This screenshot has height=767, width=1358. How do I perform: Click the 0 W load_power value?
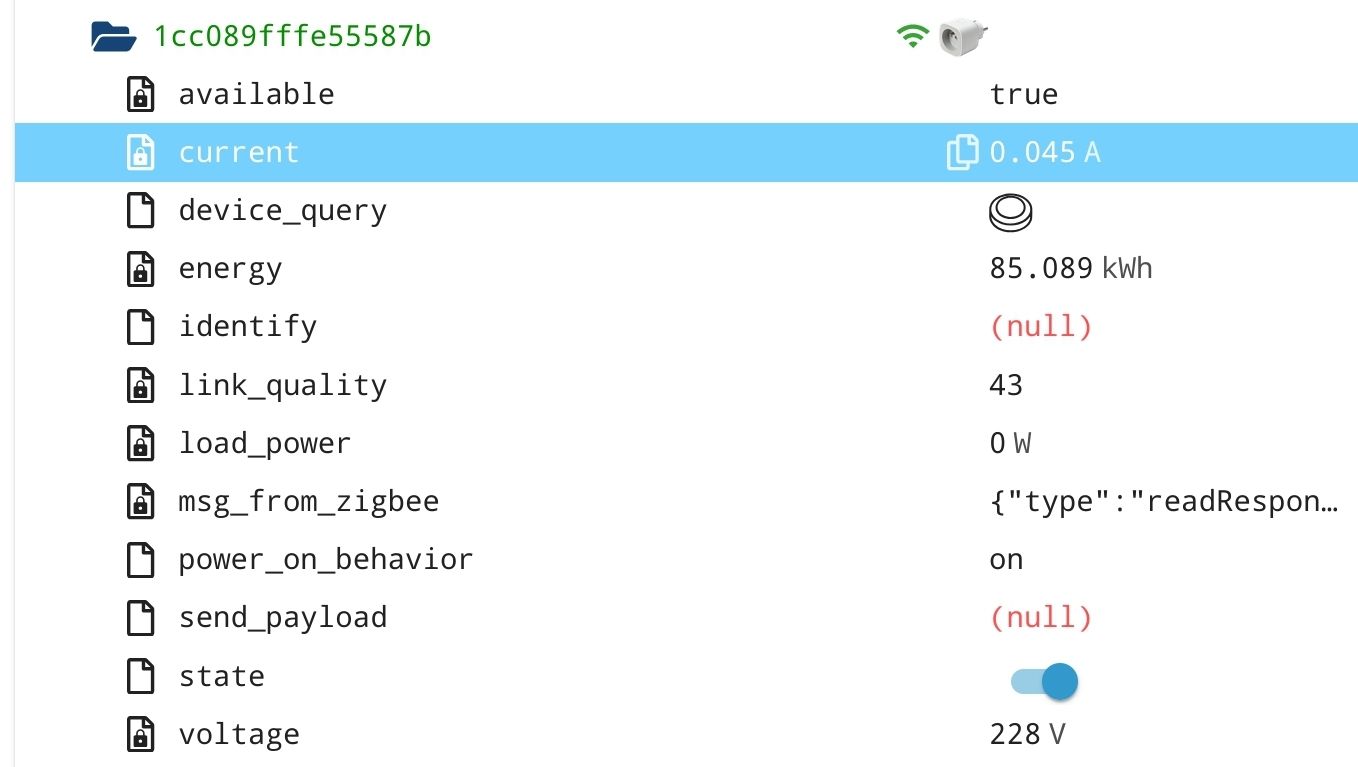(x=1010, y=443)
